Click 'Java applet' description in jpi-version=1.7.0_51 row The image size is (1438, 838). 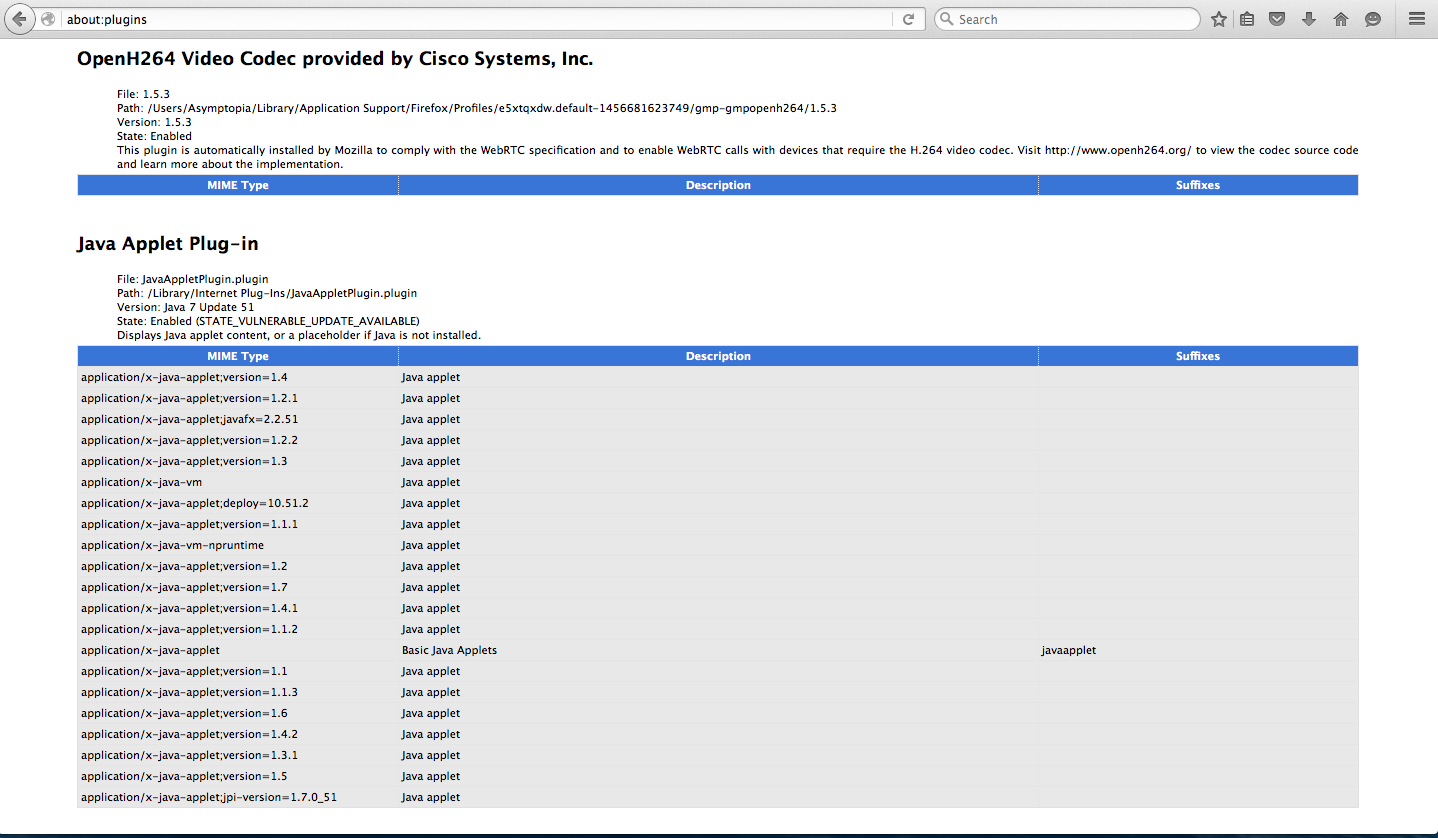718,797
